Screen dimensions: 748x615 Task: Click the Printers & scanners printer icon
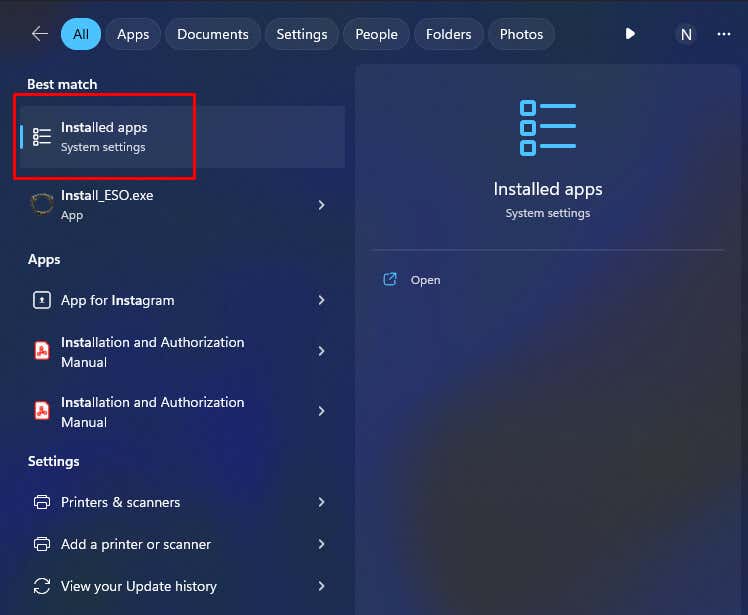(42, 502)
